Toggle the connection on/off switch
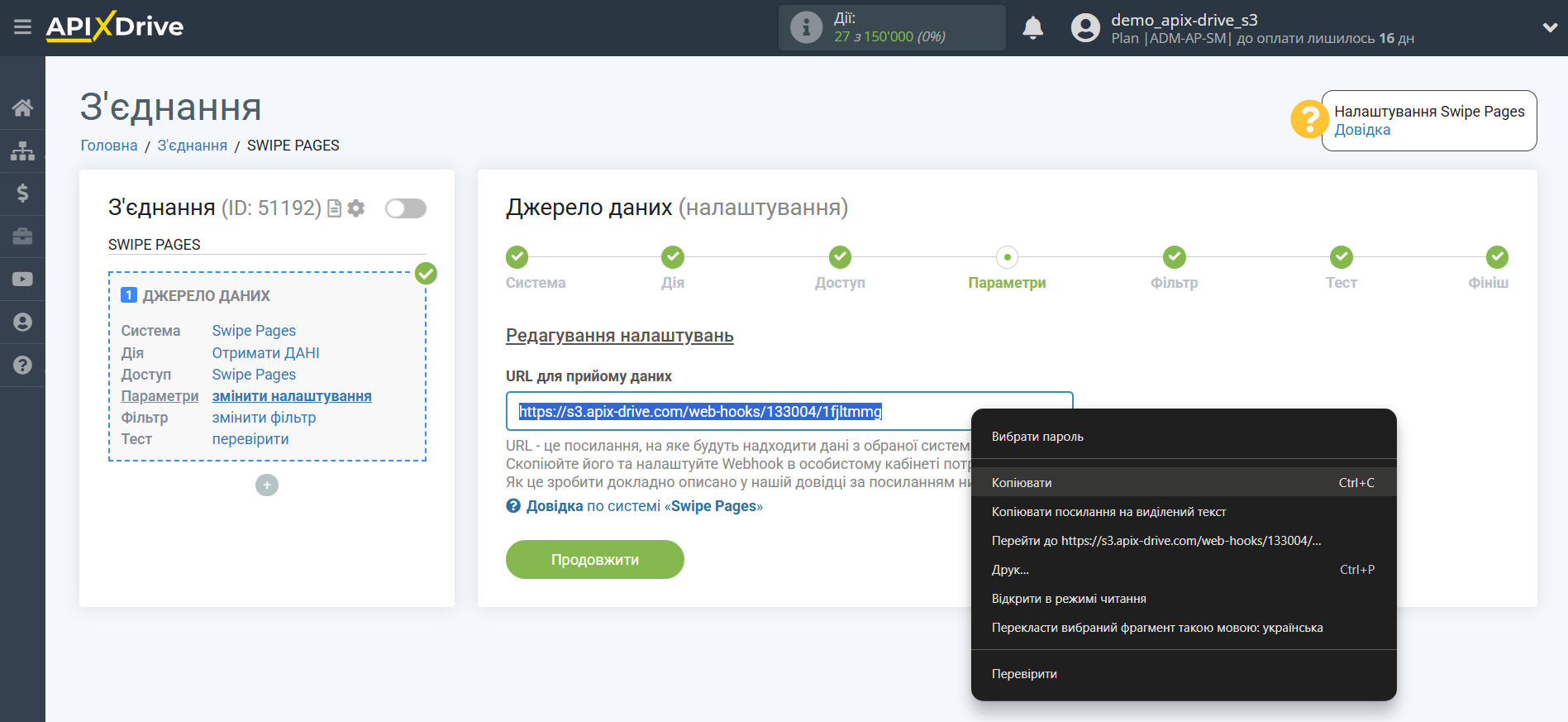Viewport: 1568px width, 722px height. tap(406, 208)
